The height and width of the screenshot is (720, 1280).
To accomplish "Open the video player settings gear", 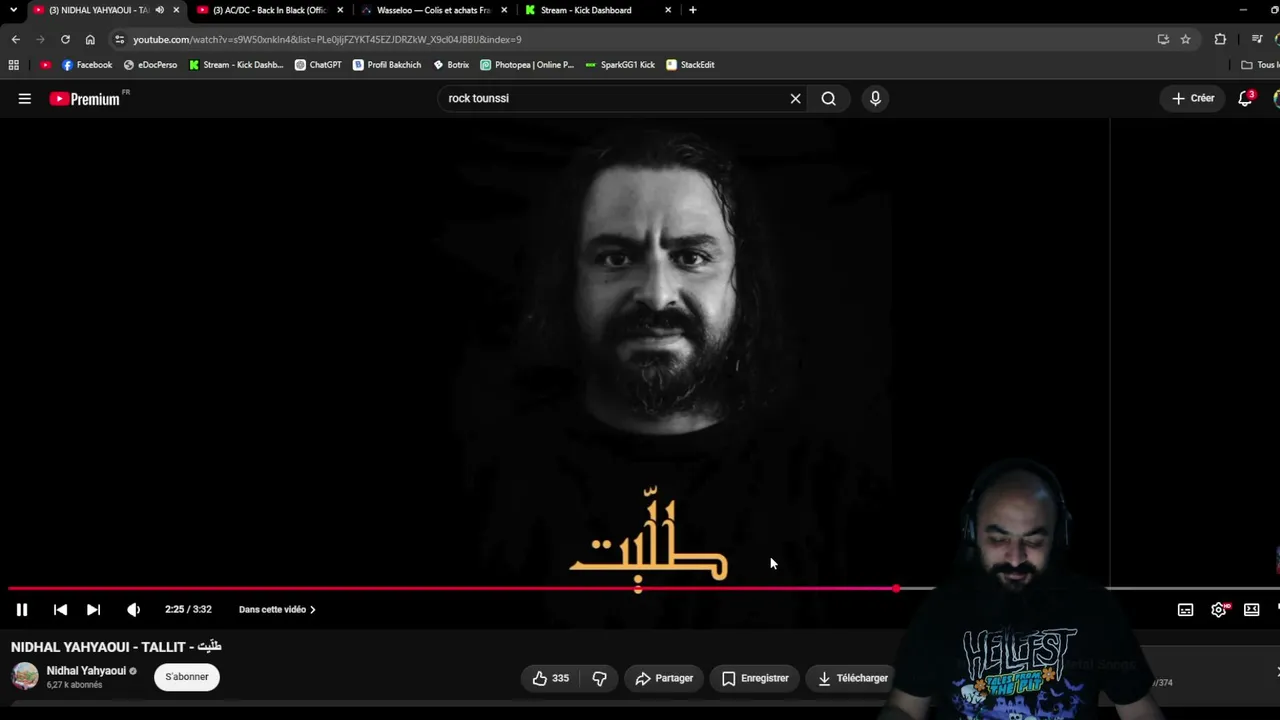I will (x=1219, y=609).
